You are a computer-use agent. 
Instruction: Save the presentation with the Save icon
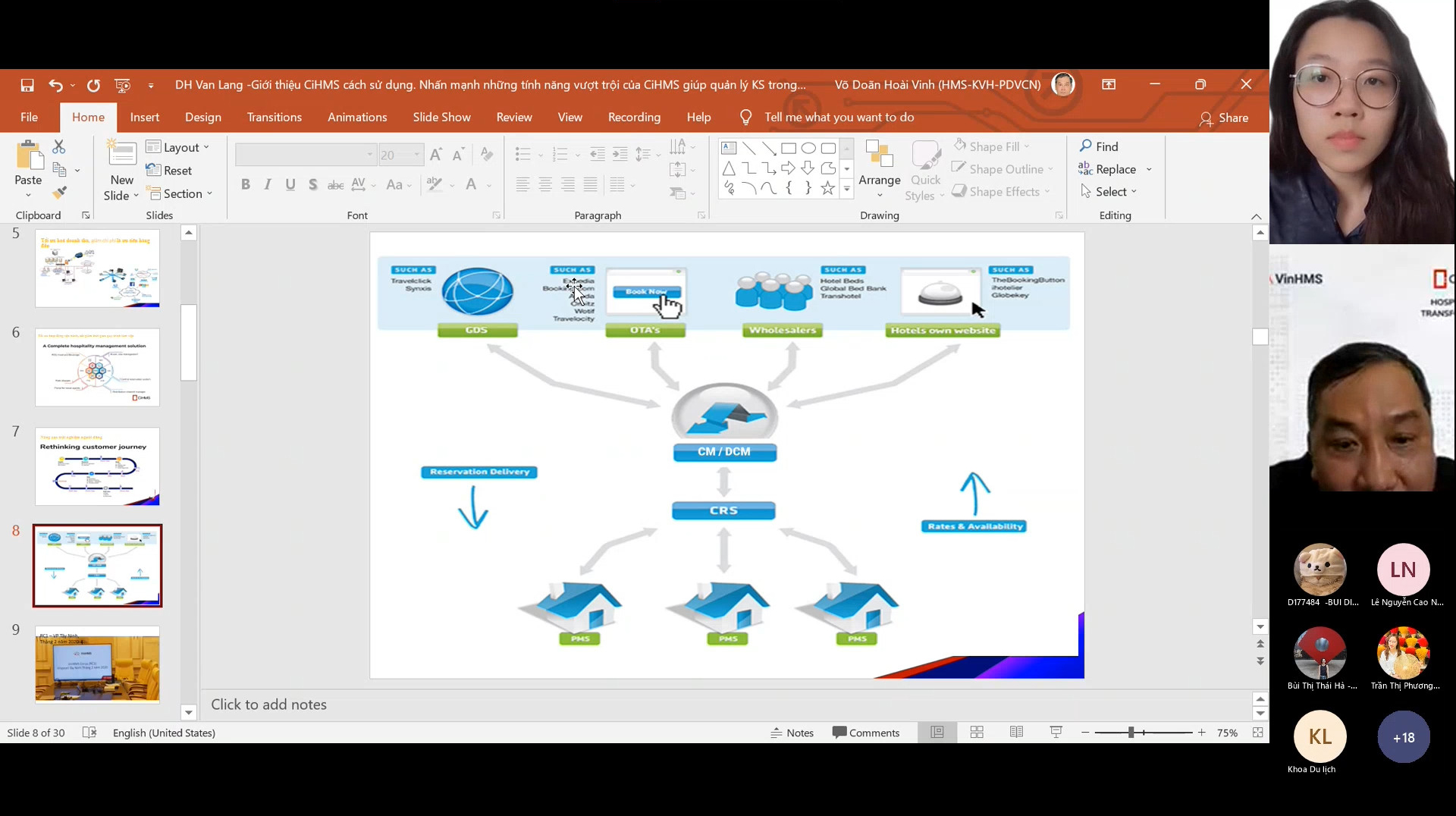[x=27, y=85]
